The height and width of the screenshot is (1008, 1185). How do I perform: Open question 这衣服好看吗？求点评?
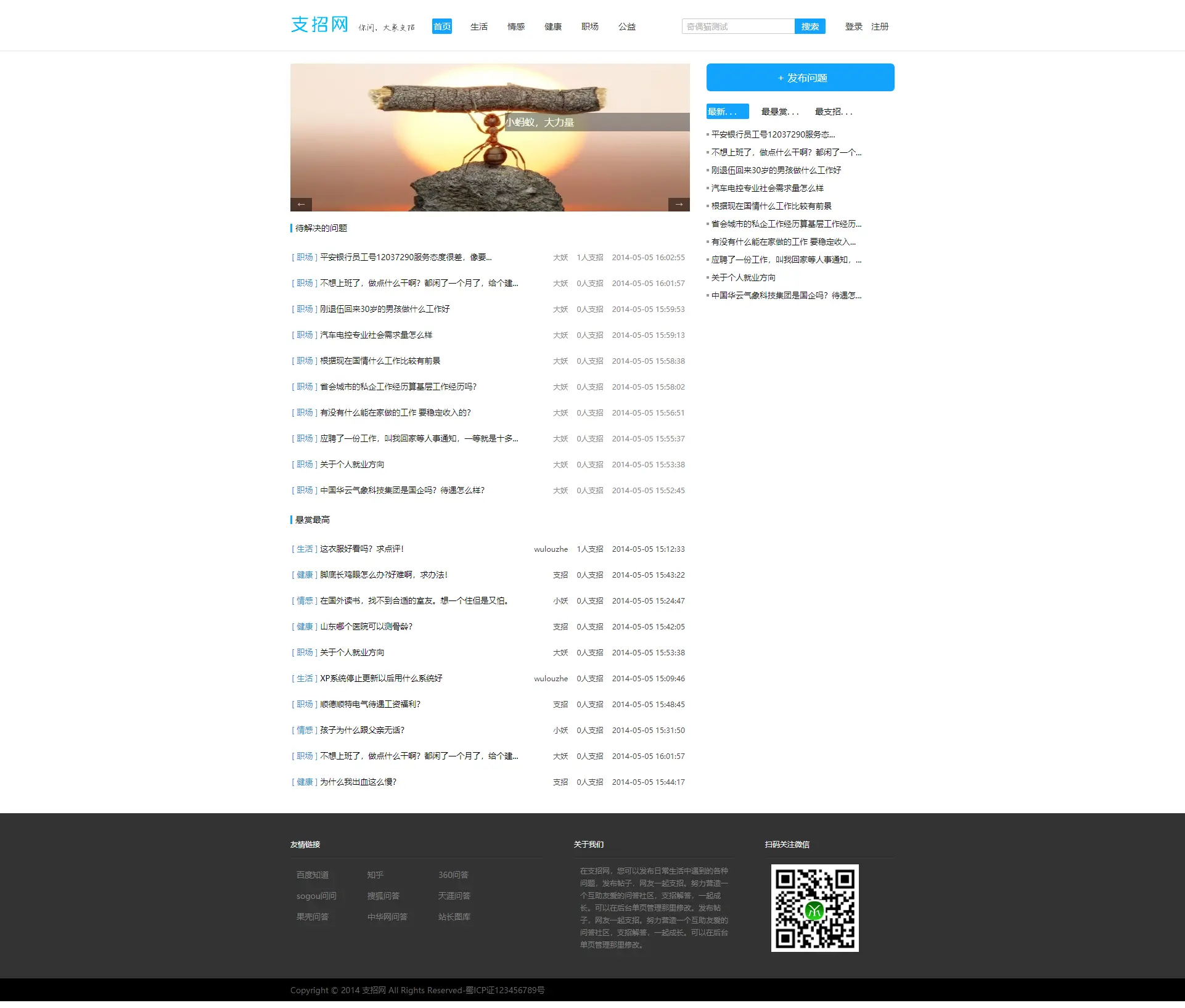(362, 549)
